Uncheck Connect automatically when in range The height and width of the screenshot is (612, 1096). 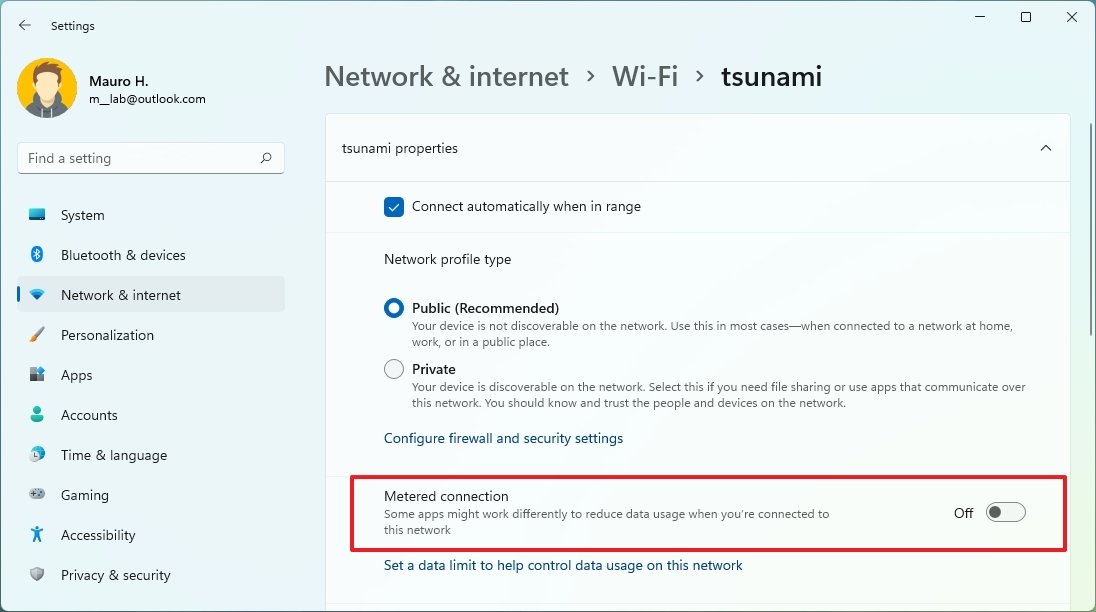[394, 207]
